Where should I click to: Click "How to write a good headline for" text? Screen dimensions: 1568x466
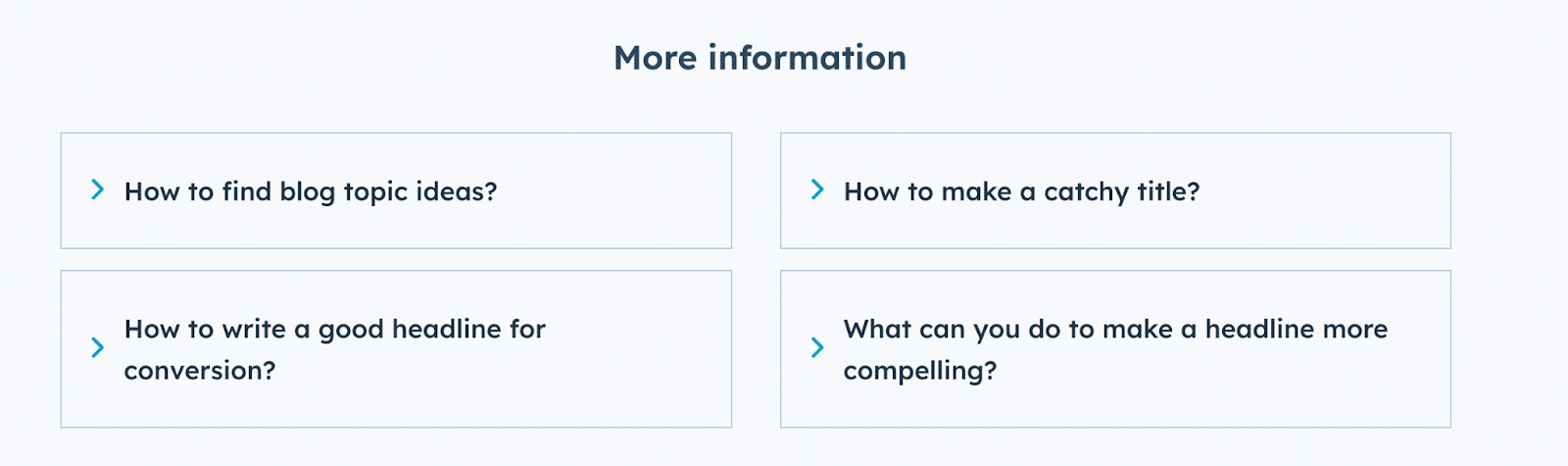(334, 329)
